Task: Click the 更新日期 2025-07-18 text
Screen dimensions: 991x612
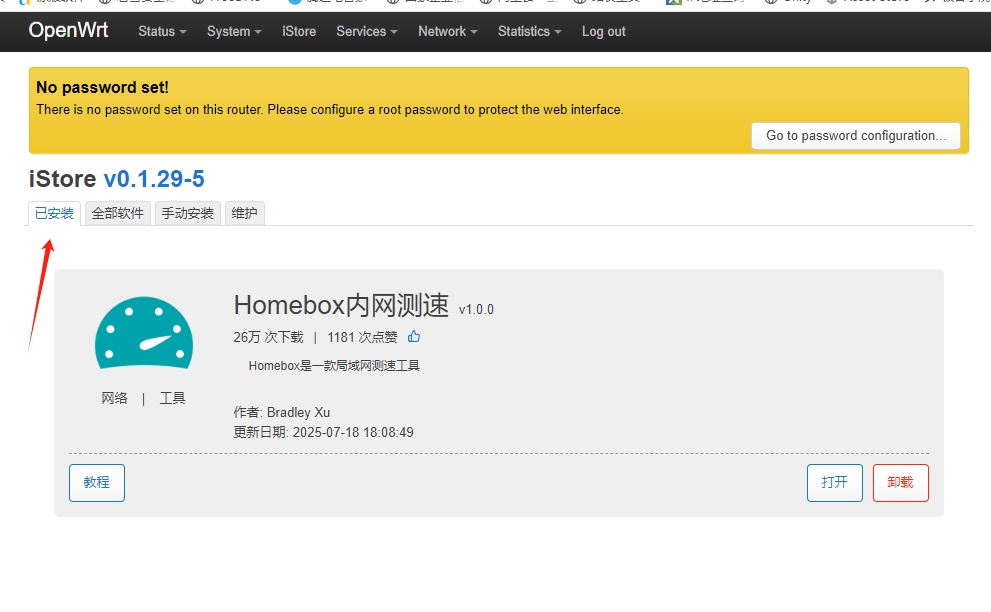Action: pyautogui.click(x=324, y=432)
